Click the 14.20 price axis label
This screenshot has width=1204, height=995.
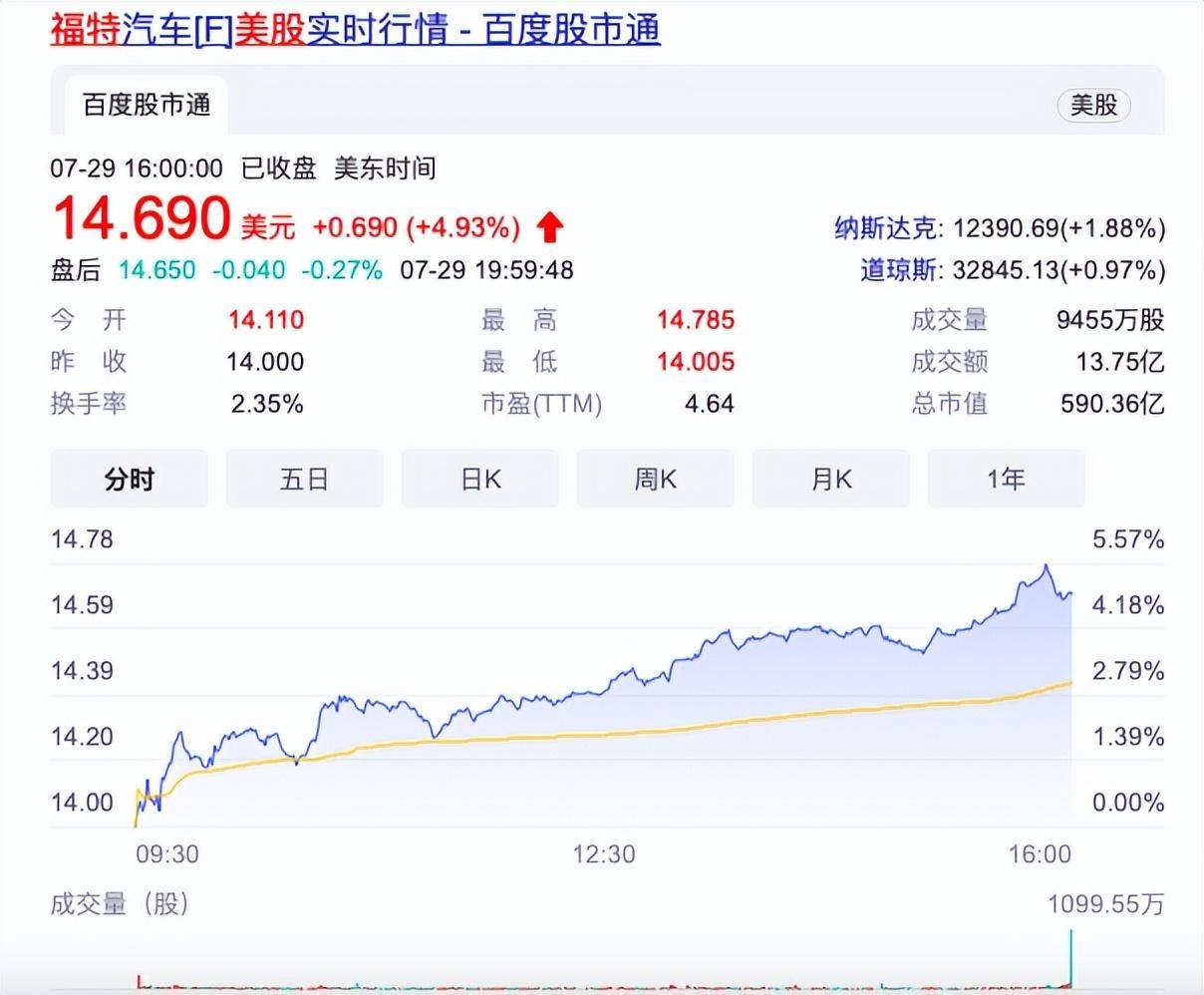(x=82, y=737)
